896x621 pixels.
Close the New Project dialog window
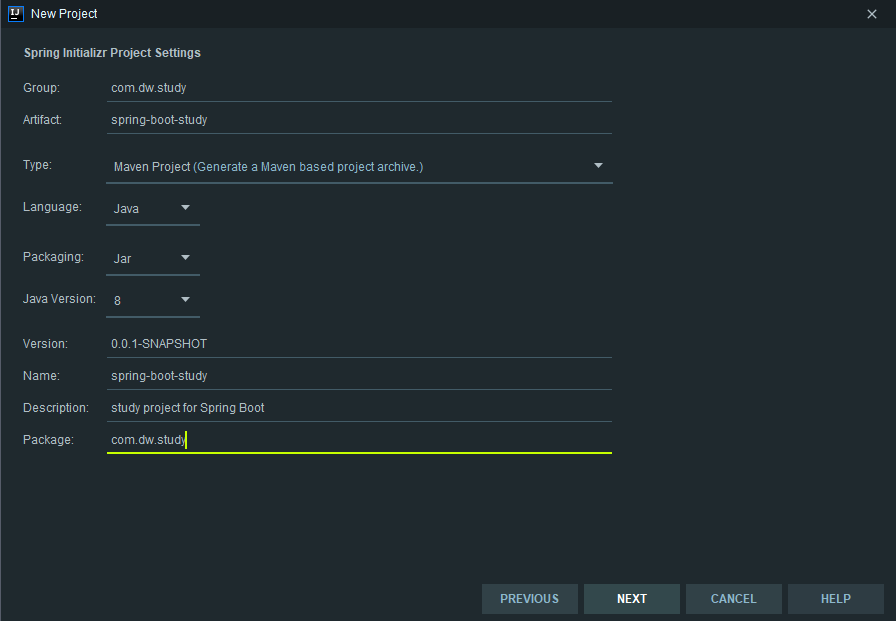(x=872, y=14)
